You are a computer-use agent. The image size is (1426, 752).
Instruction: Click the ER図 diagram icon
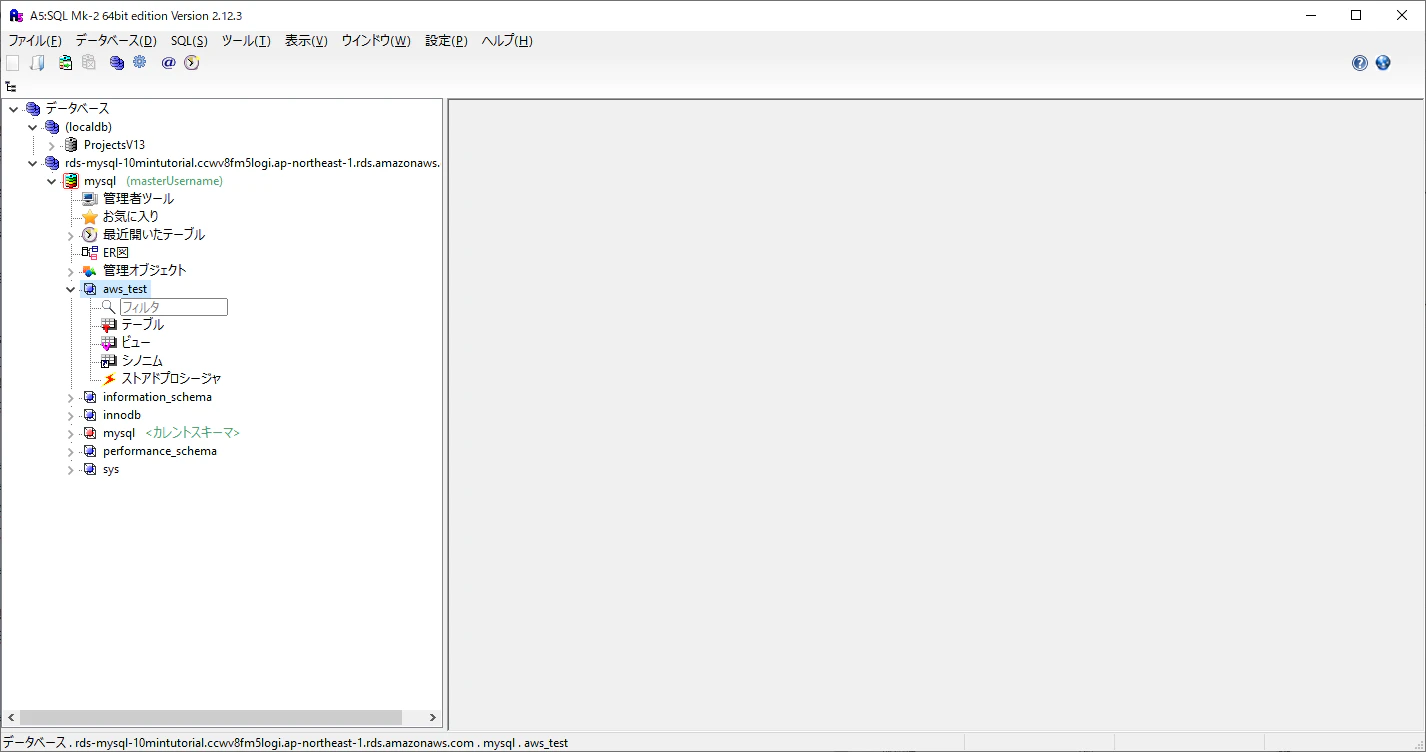point(90,253)
